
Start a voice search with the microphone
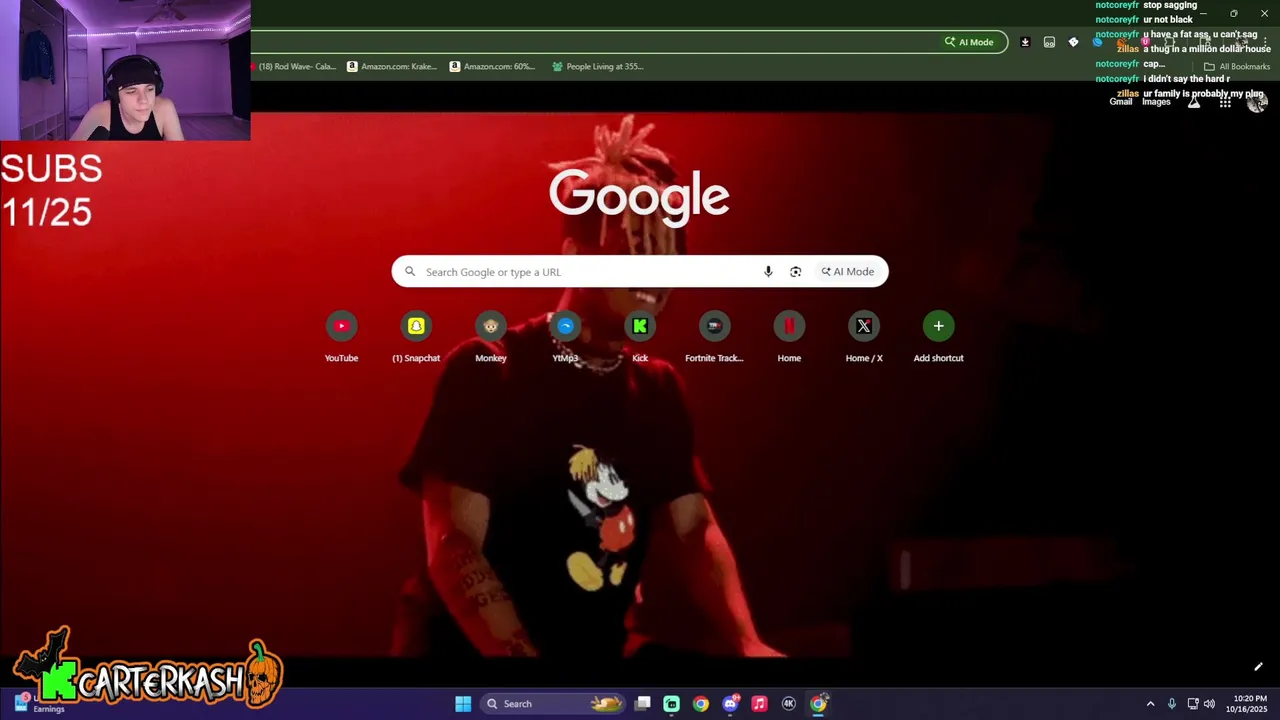pyautogui.click(x=768, y=272)
